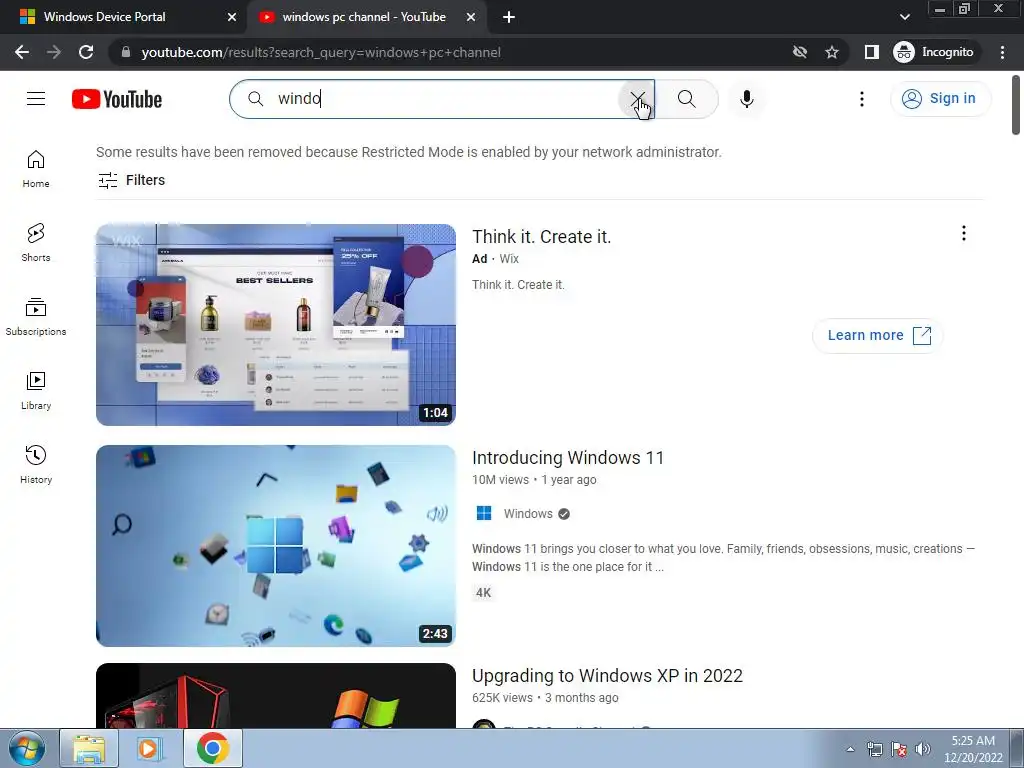1024x768 pixels.
Task: Open the Windows XP video thumbnail
Action: click(276, 696)
